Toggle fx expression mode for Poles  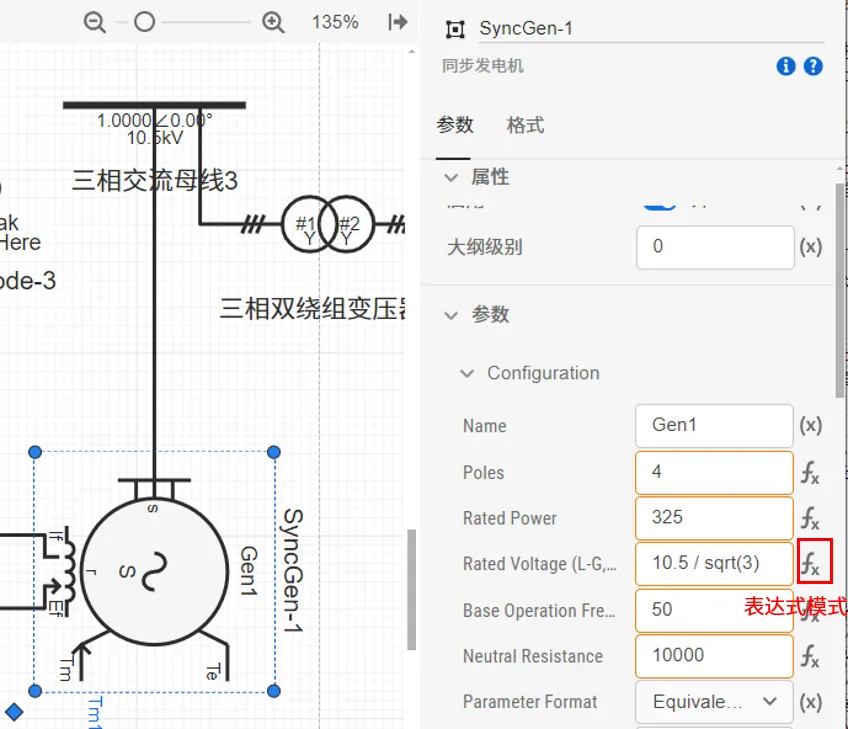(x=810, y=472)
